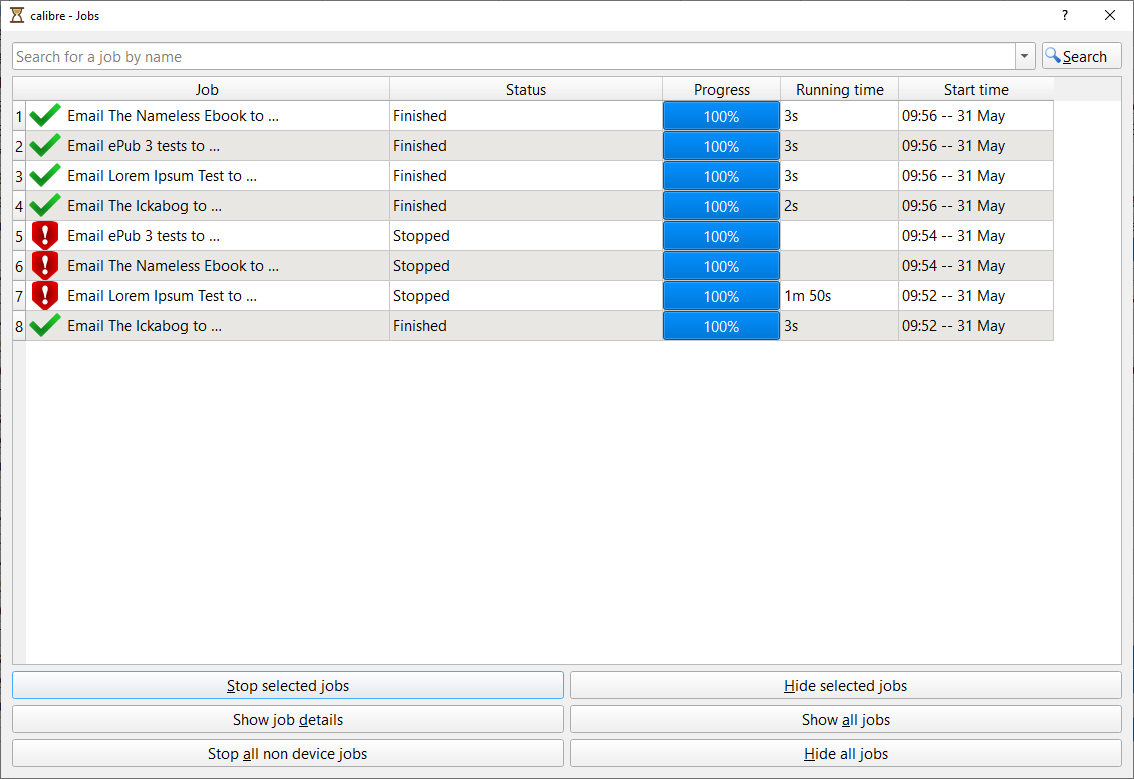Image resolution: width=1134 pixels, height=779 pixels.
Task: Click '09:52 -- 31 May' start time in row 7
Action: pos(953,296)
